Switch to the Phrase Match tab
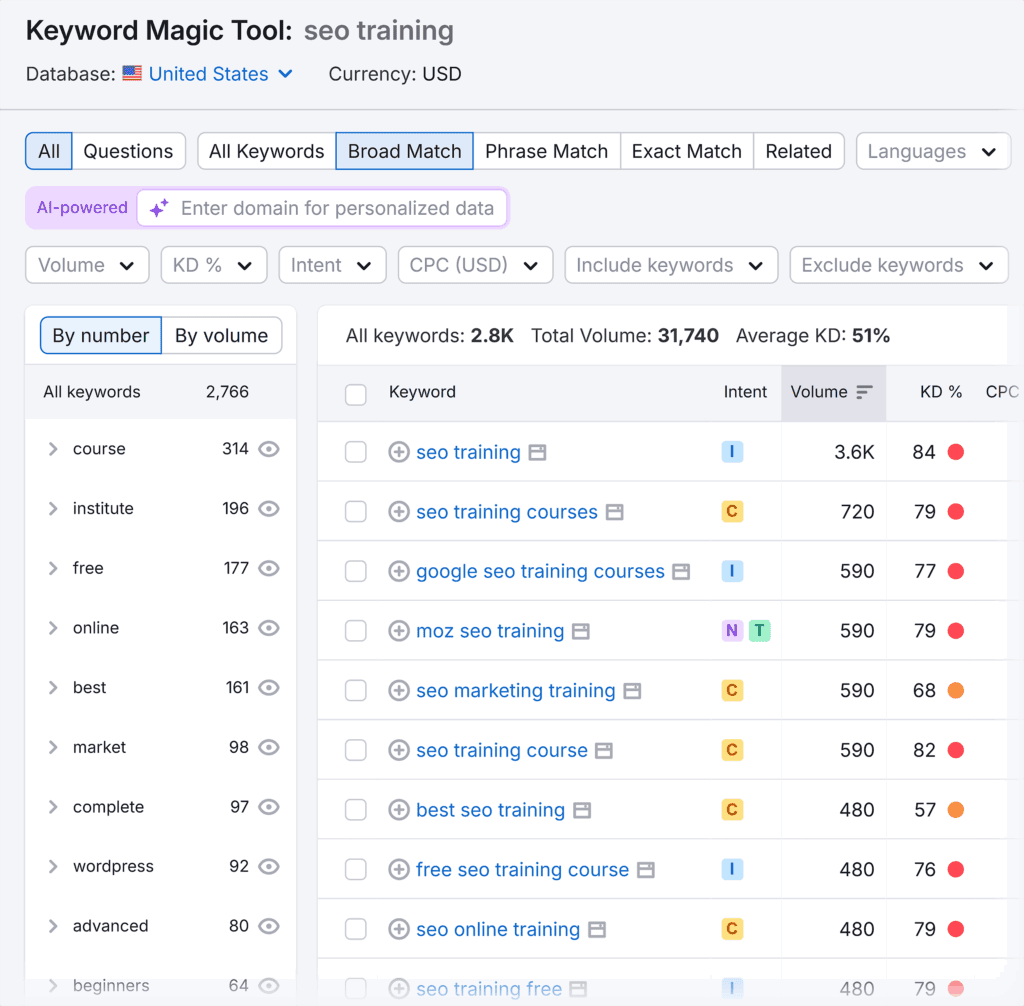The height and width of the screenshot is (1006, 1024). (x=546, y=151)
